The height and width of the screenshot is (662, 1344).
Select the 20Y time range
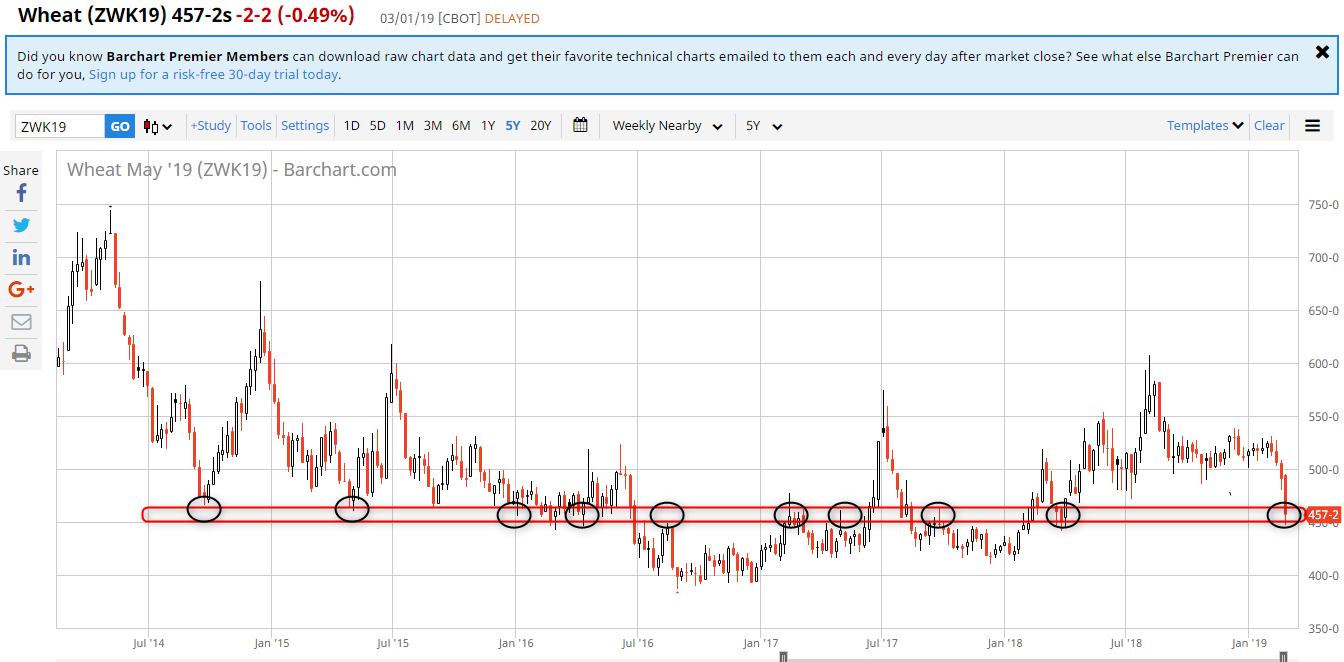540,126
